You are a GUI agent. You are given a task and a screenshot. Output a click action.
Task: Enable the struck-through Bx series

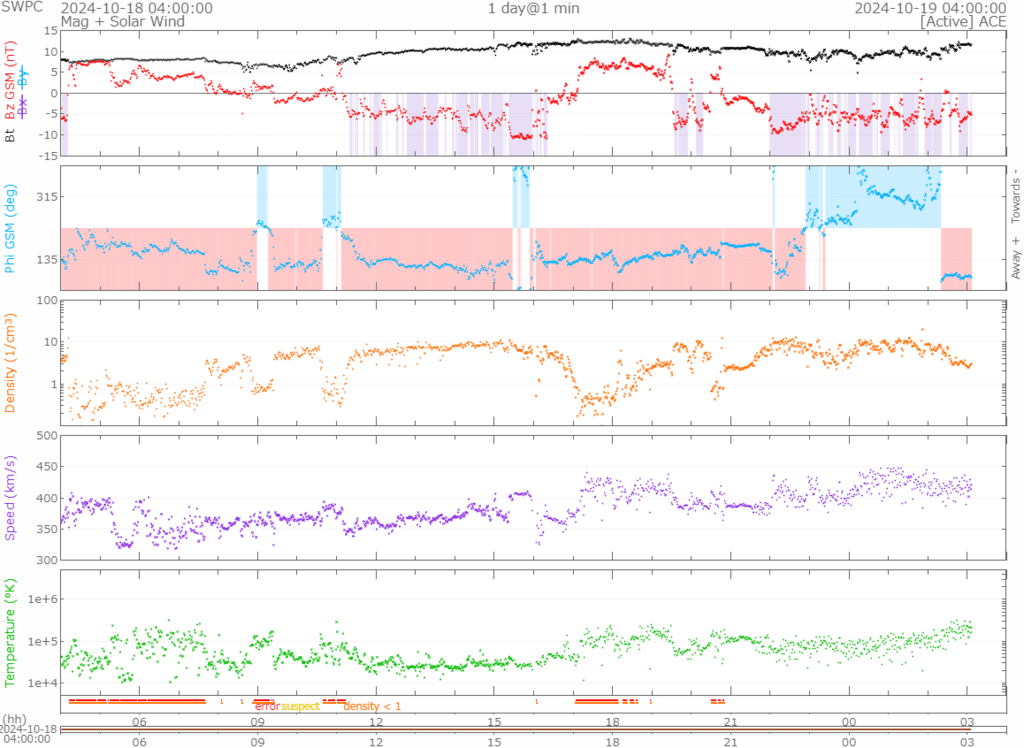[x=23, y=106]
